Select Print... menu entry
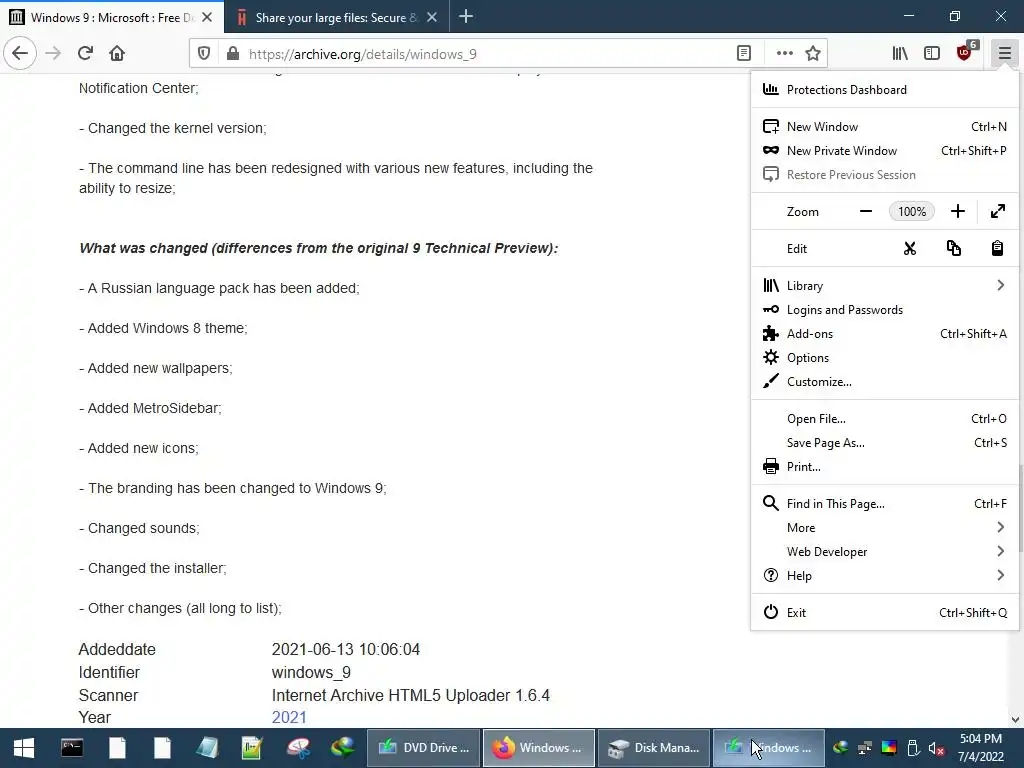This screenshot has width=1024, height=768. (885, 467)
